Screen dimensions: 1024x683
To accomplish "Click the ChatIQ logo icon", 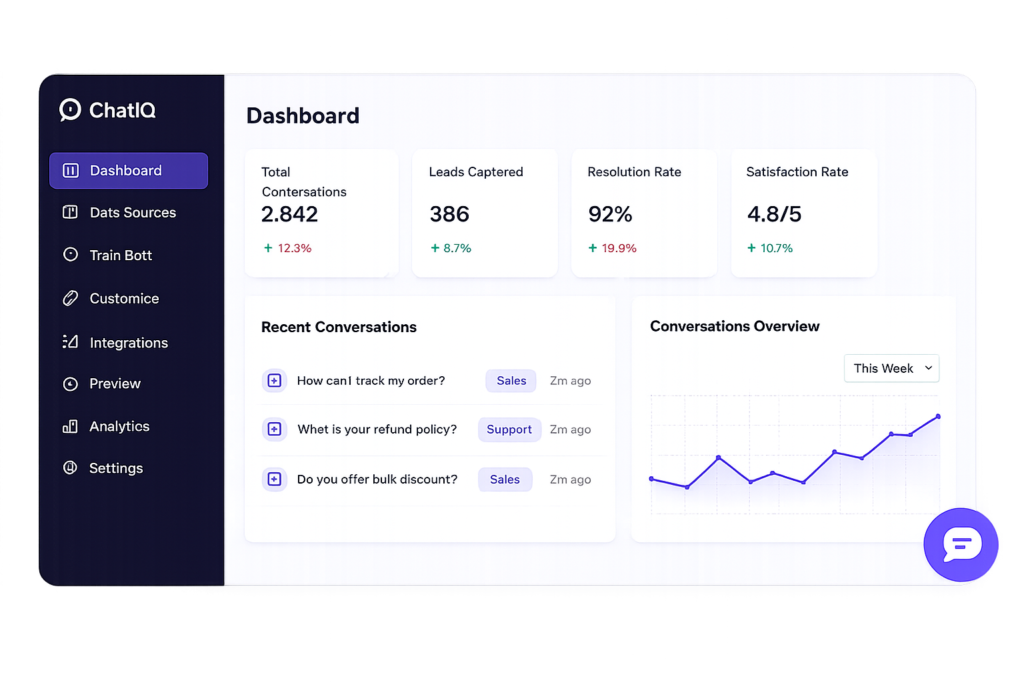I will tap(70, 110).
